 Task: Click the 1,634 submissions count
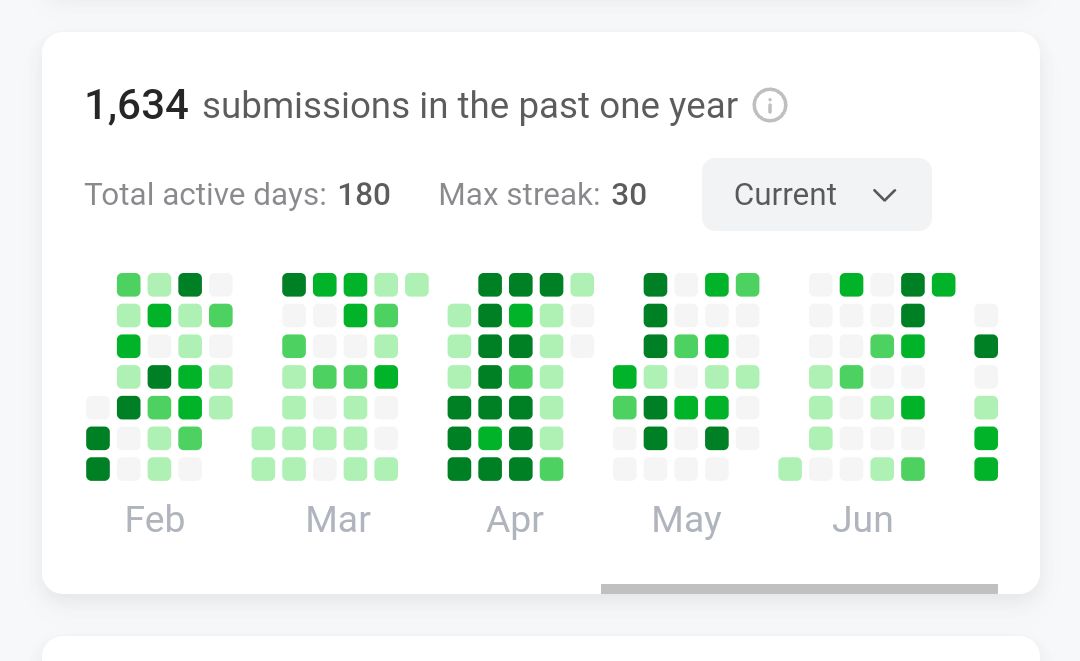[x=136, y=105]
